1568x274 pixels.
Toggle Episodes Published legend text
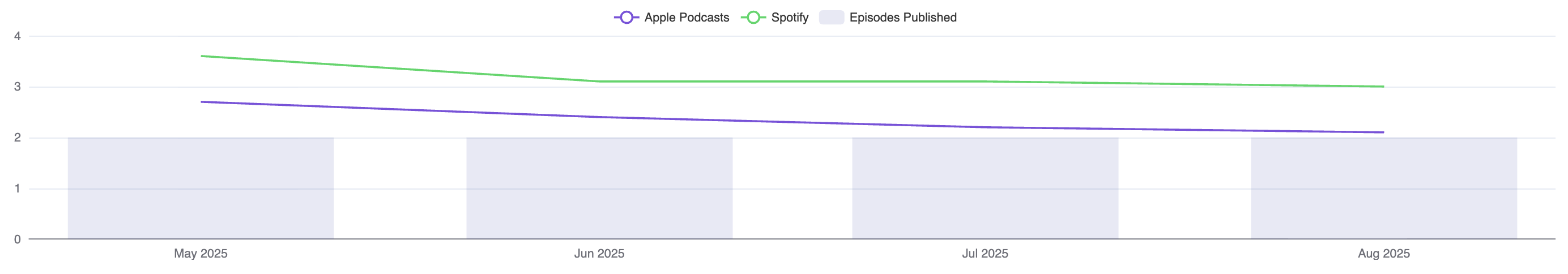[903, 18]
